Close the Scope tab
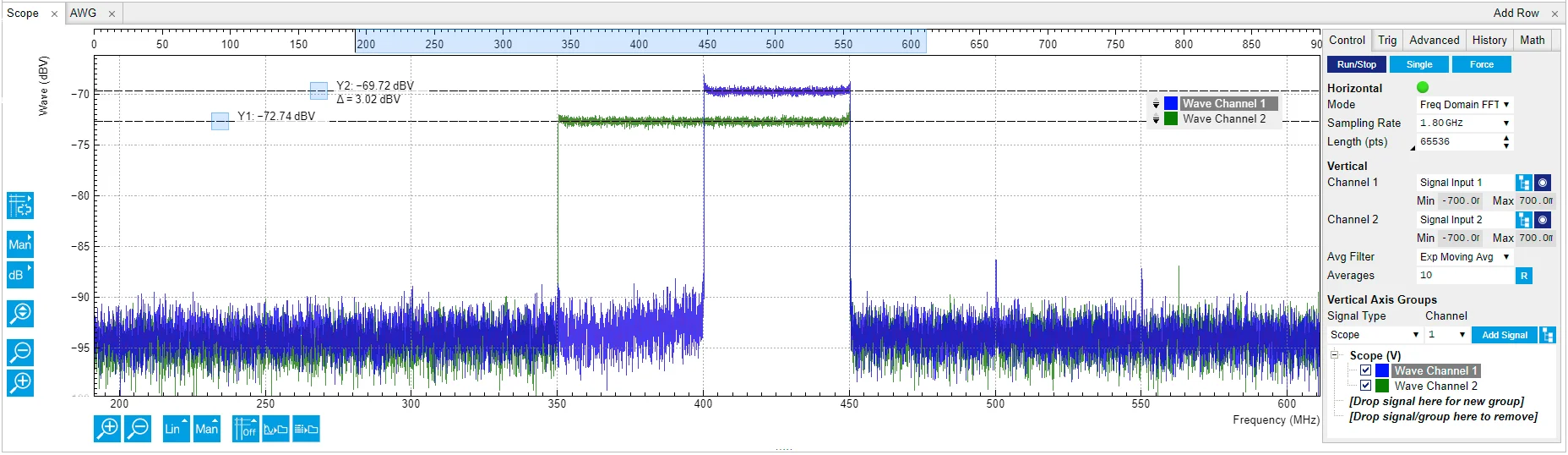 pos(54,14)
